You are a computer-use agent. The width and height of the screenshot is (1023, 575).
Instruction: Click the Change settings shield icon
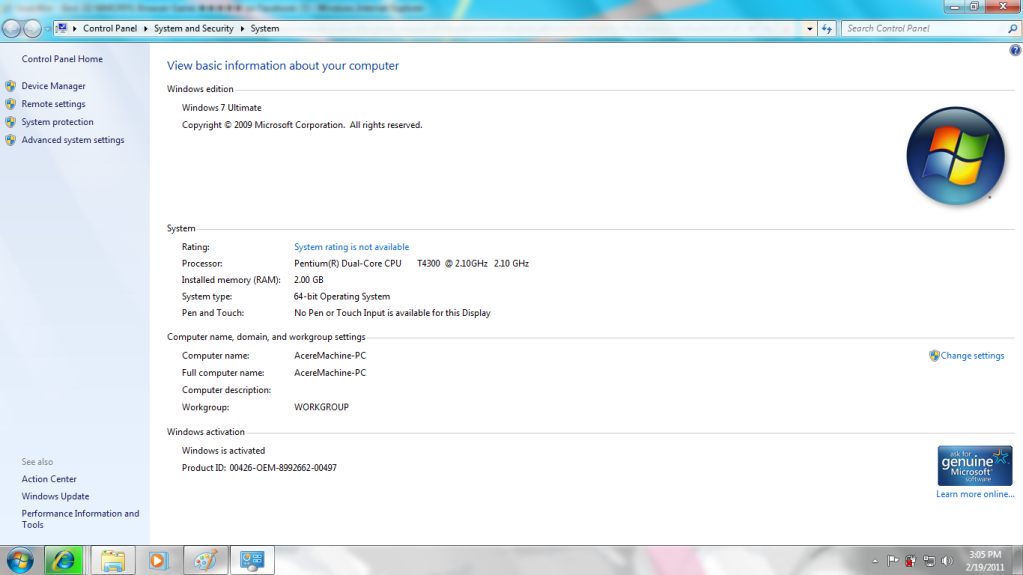934,356
